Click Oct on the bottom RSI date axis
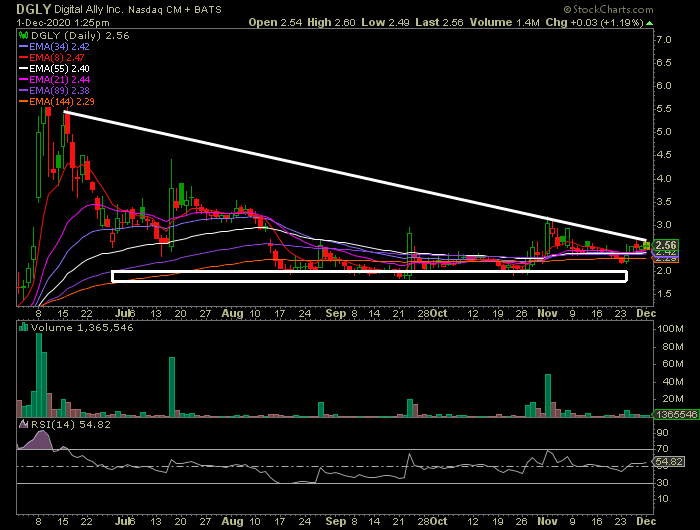The width and height of the screenshot is (700, 530). pyautogui.click(x=439, y=522)
